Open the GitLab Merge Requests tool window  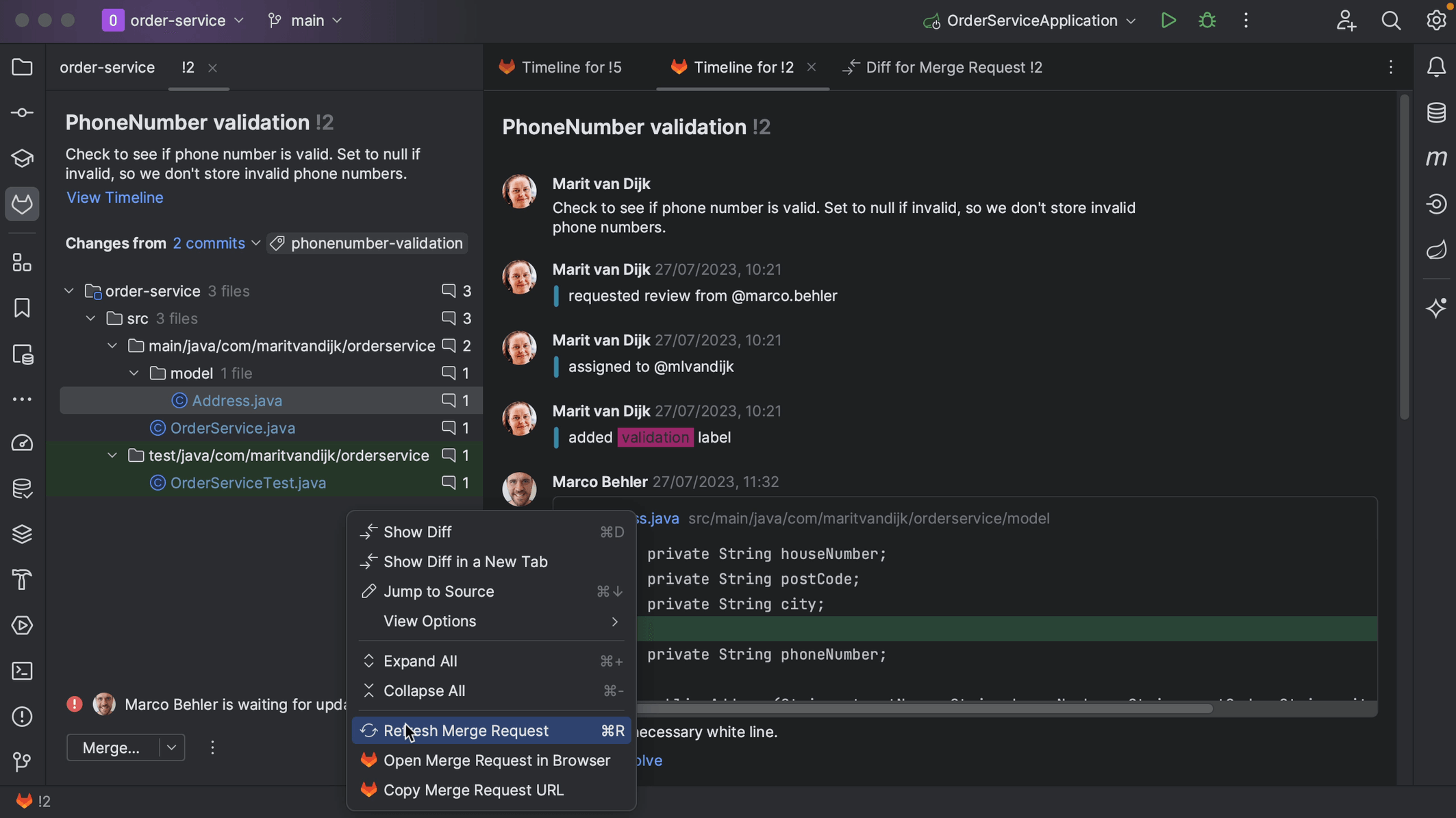pos(22,204)
